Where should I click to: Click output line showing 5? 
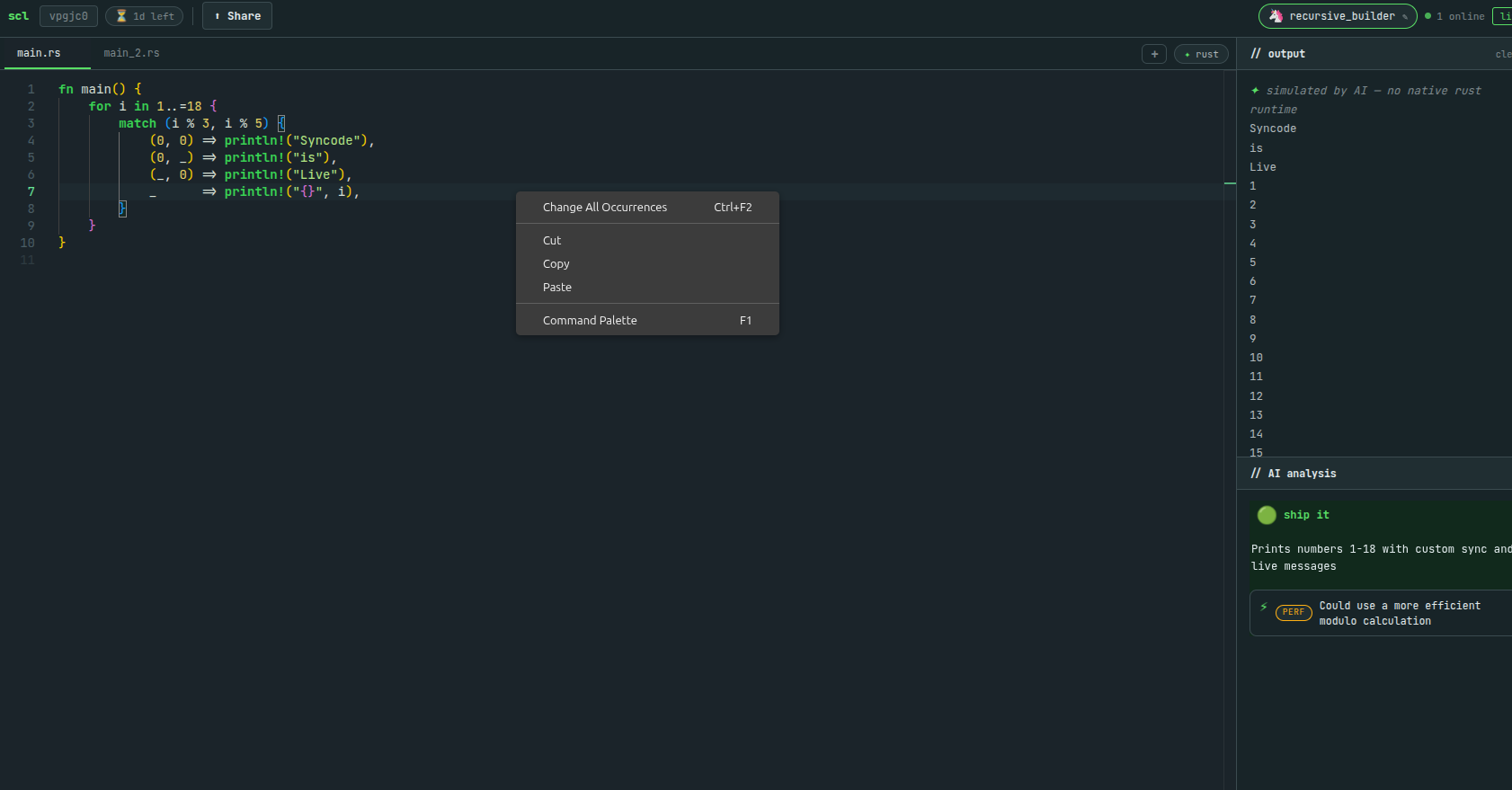tap(1253, 262)
